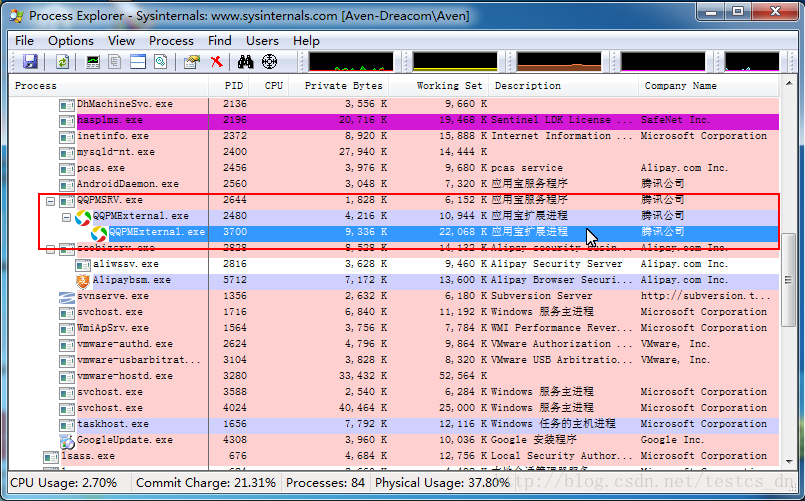Click the Commit Charge status bar entry
Screen dimensions: 805x501
coord(206,483)
